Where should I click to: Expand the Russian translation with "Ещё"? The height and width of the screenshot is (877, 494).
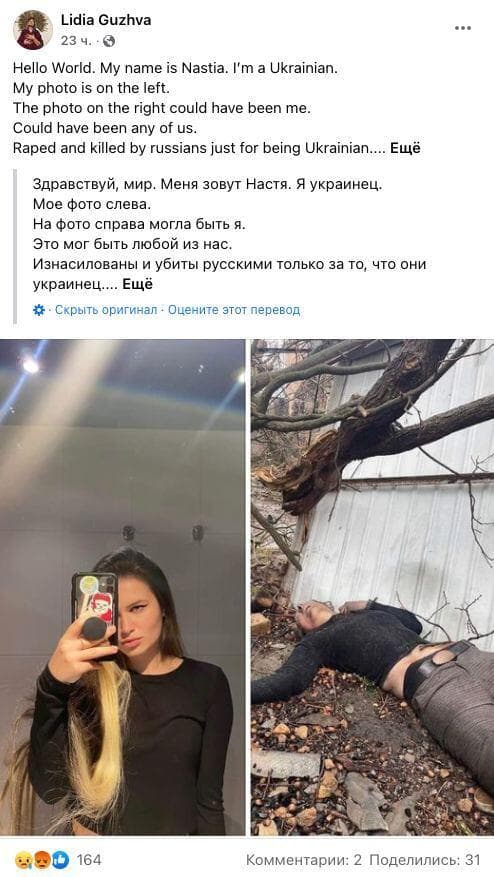coord(138,284)
